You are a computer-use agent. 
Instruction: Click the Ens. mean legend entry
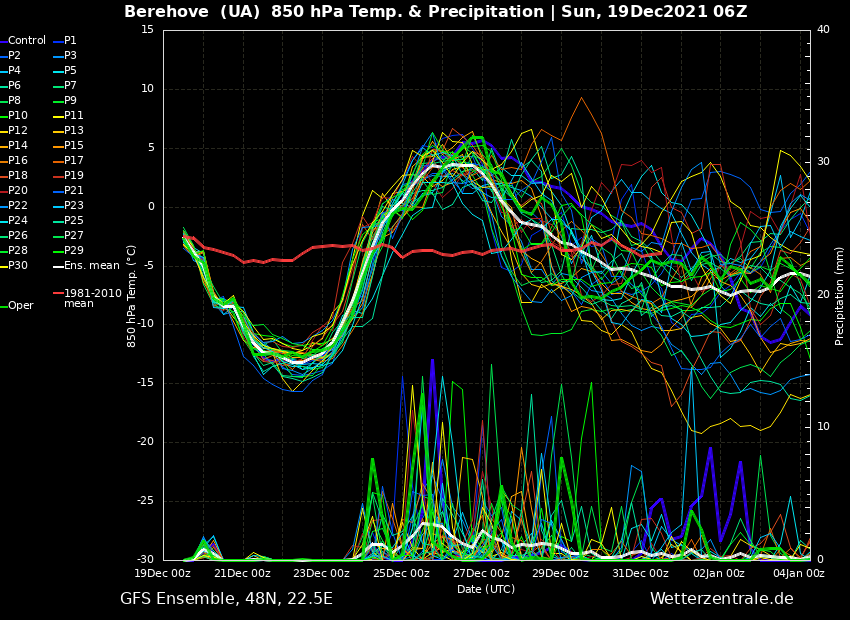91,266
